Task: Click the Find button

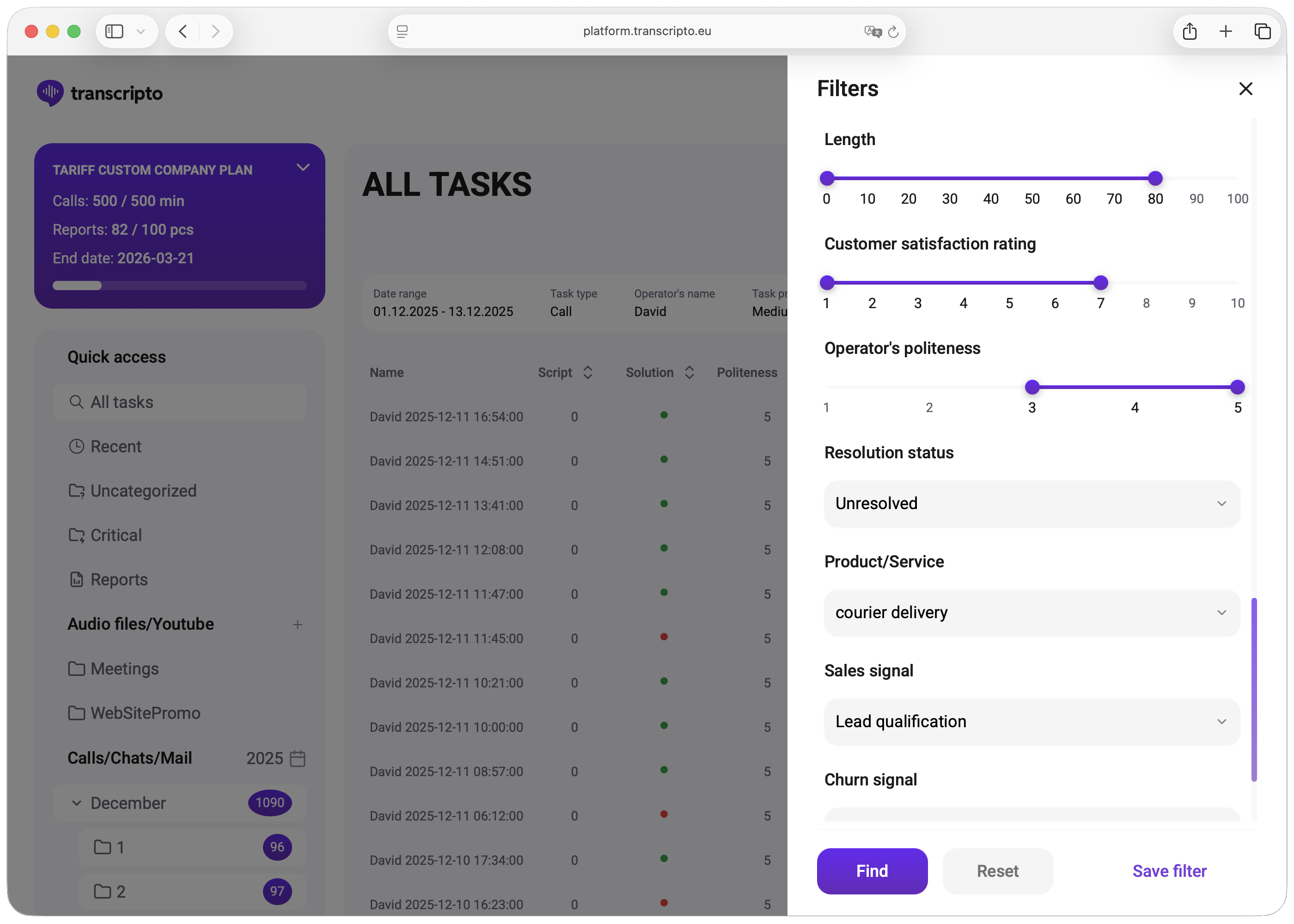Action: point(872,871)
